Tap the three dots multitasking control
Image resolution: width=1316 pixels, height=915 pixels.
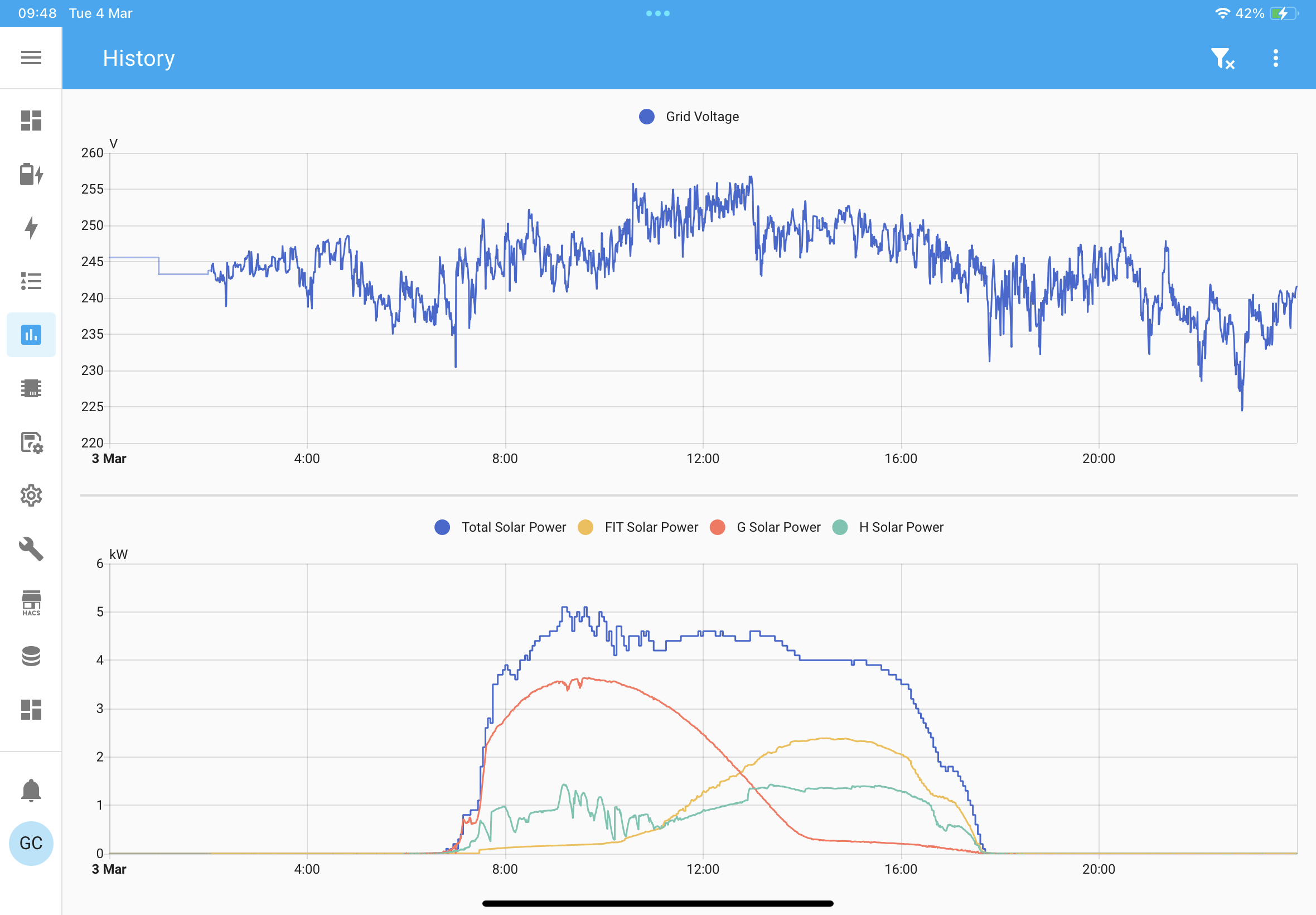pos(657,13)
